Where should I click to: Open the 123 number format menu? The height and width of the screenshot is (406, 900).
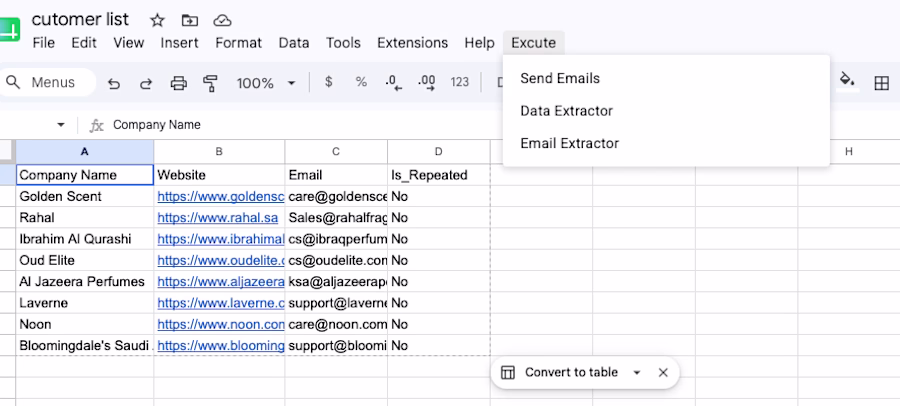(460, 82)
